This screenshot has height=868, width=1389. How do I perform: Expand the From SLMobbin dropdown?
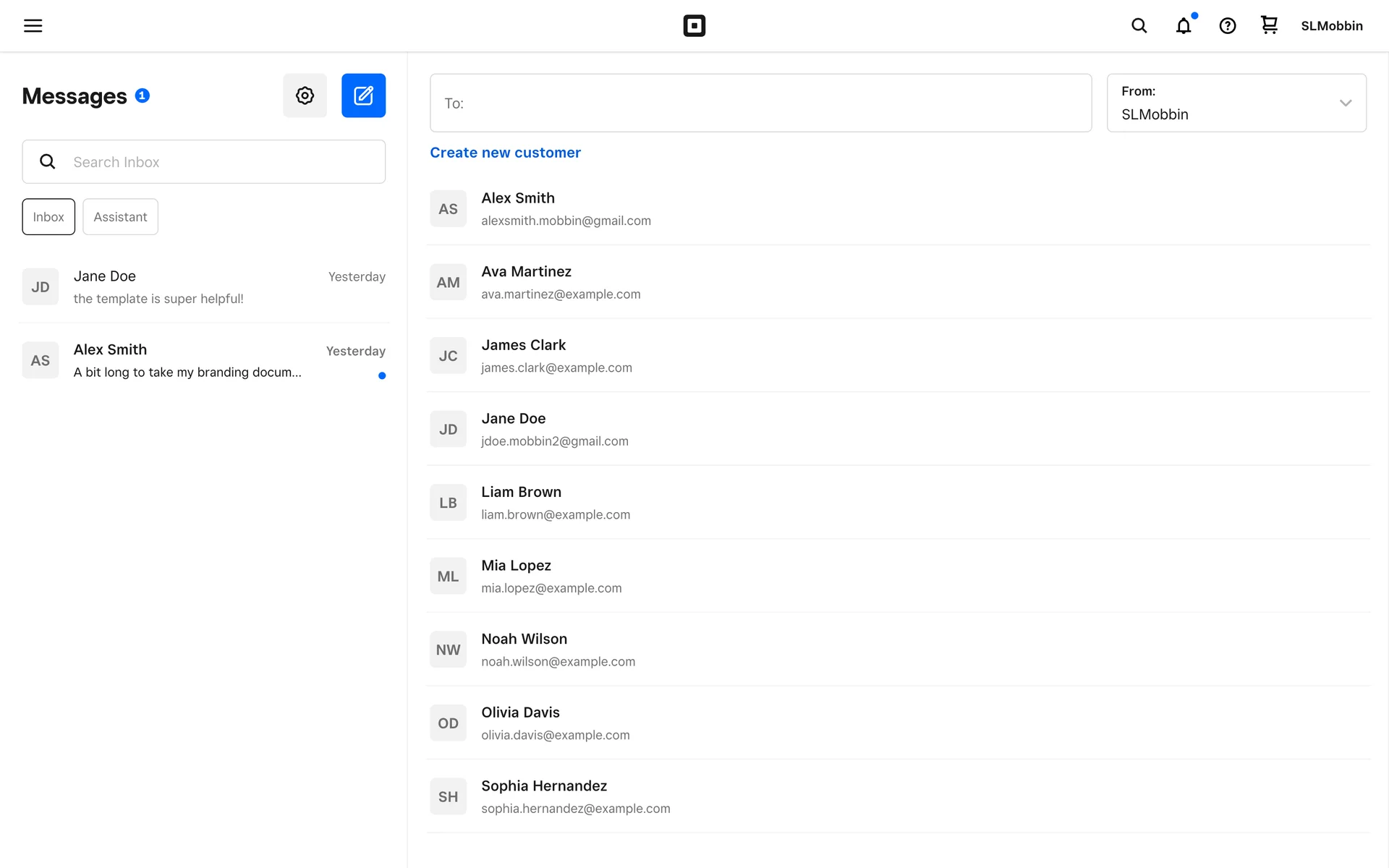(1236, 103)
